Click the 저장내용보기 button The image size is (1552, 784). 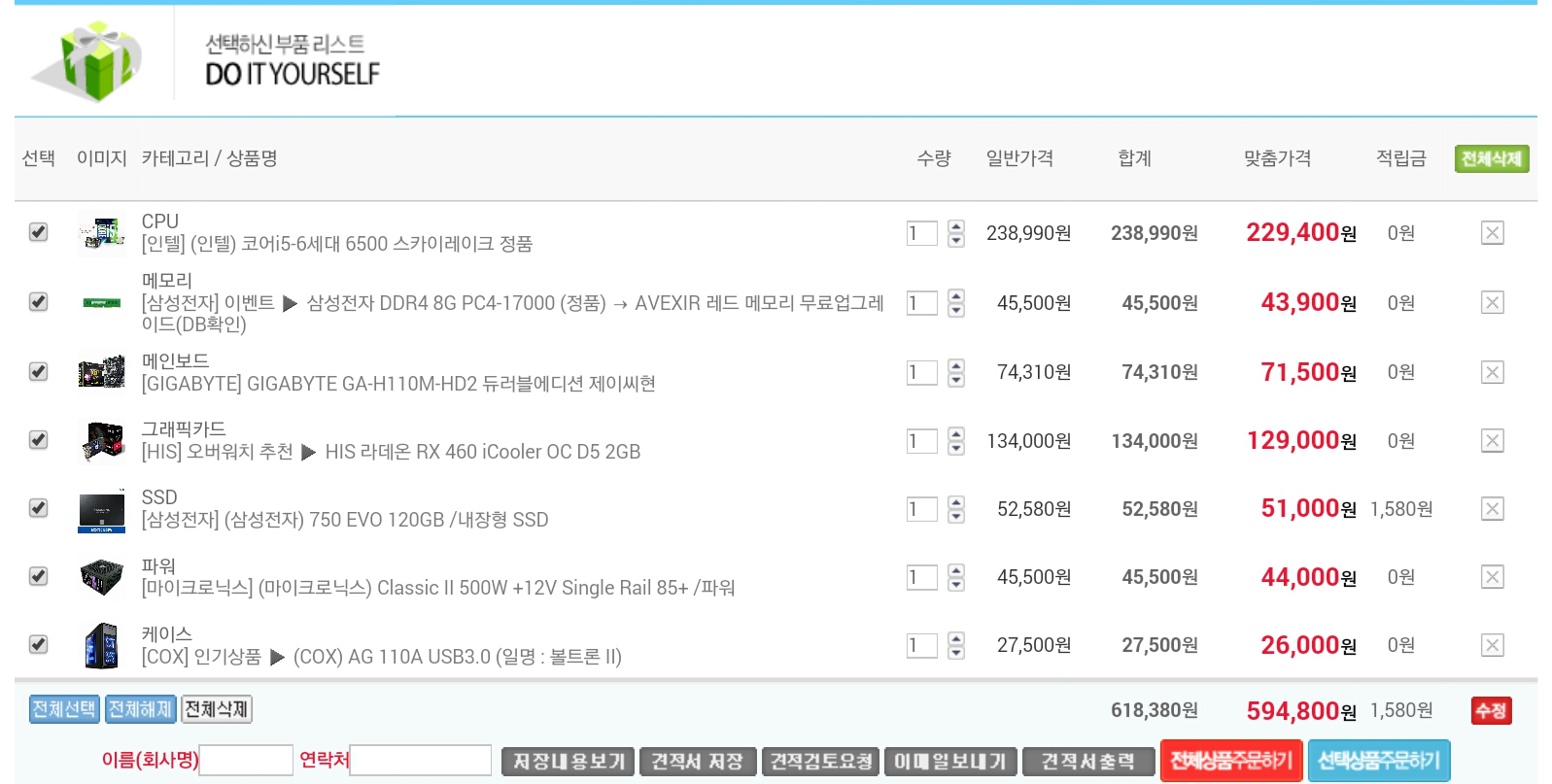569,762
